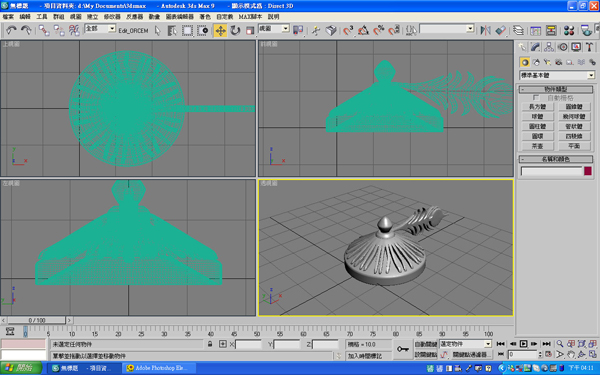
Task: Open the Utilities hammer panel
Action: pyautogui.click(x=589, y=47)
